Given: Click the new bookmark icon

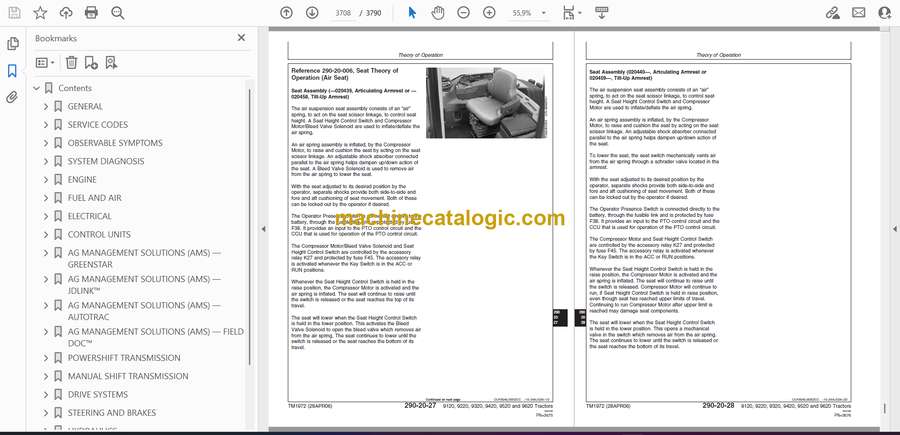Looking at the screenshot, I should click(x=91, y=63).
